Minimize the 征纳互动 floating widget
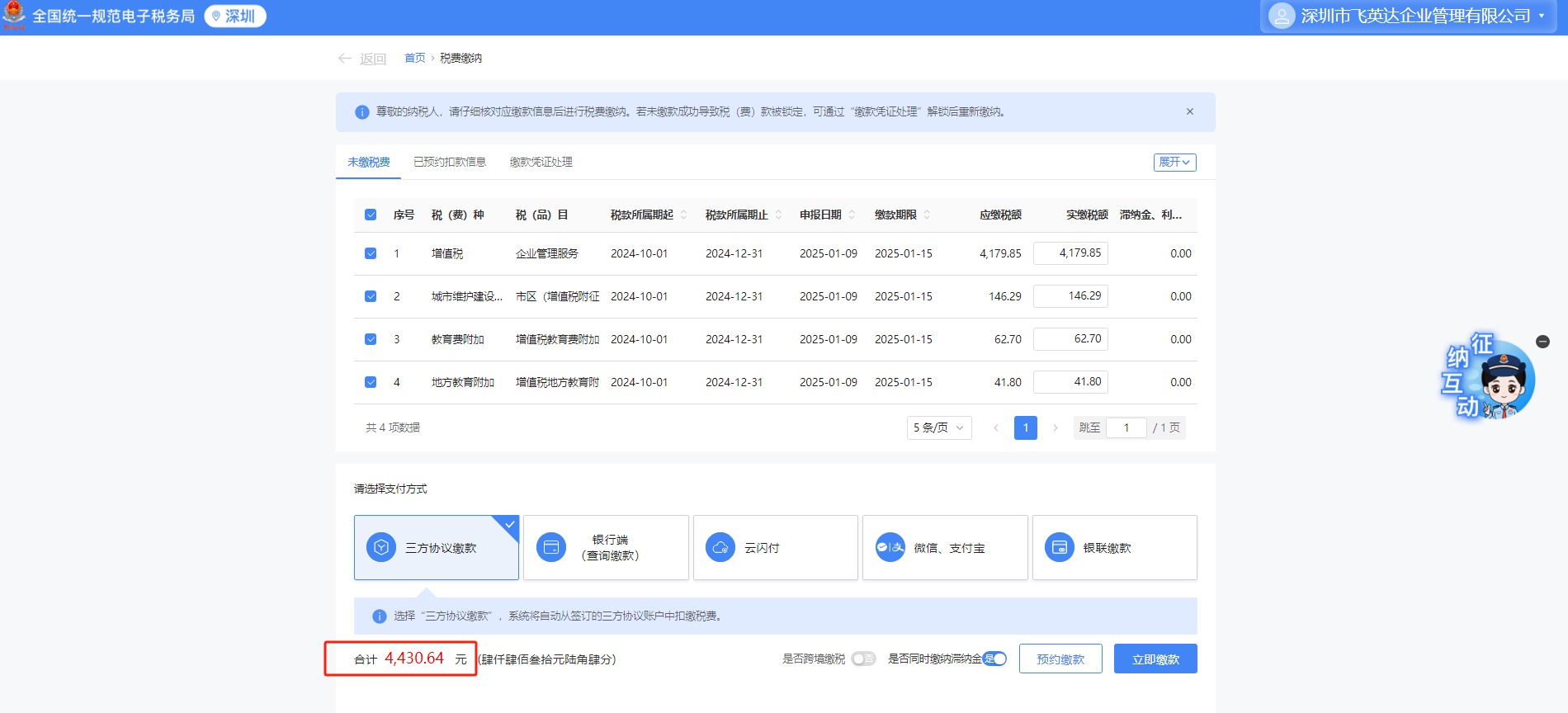This screenshot has width=1568, height=713. (x=1542, y=342)
